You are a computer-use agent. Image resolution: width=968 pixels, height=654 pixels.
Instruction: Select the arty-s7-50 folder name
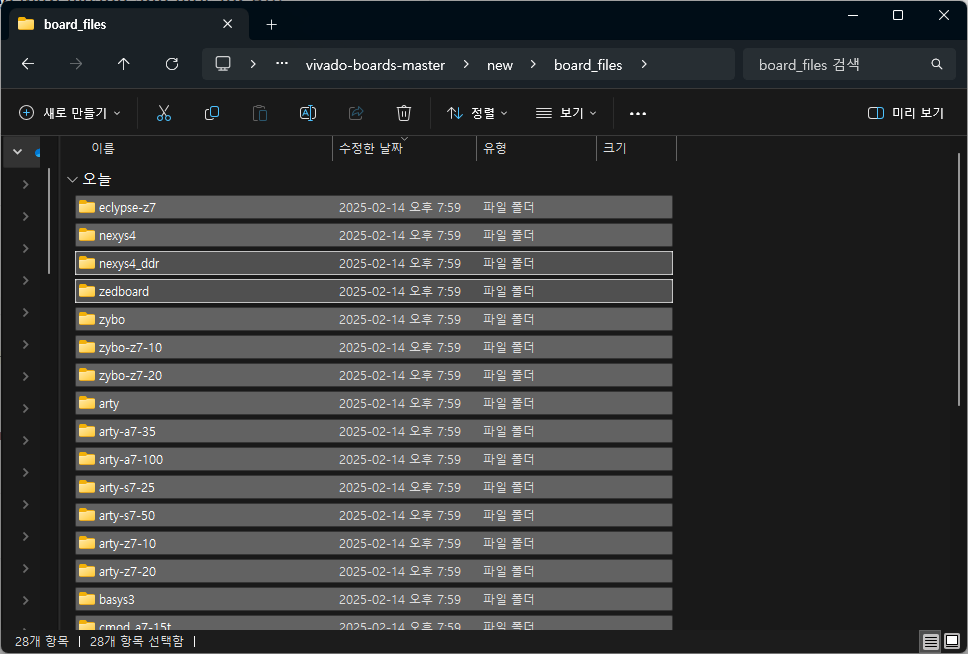[x=127, y=516]
